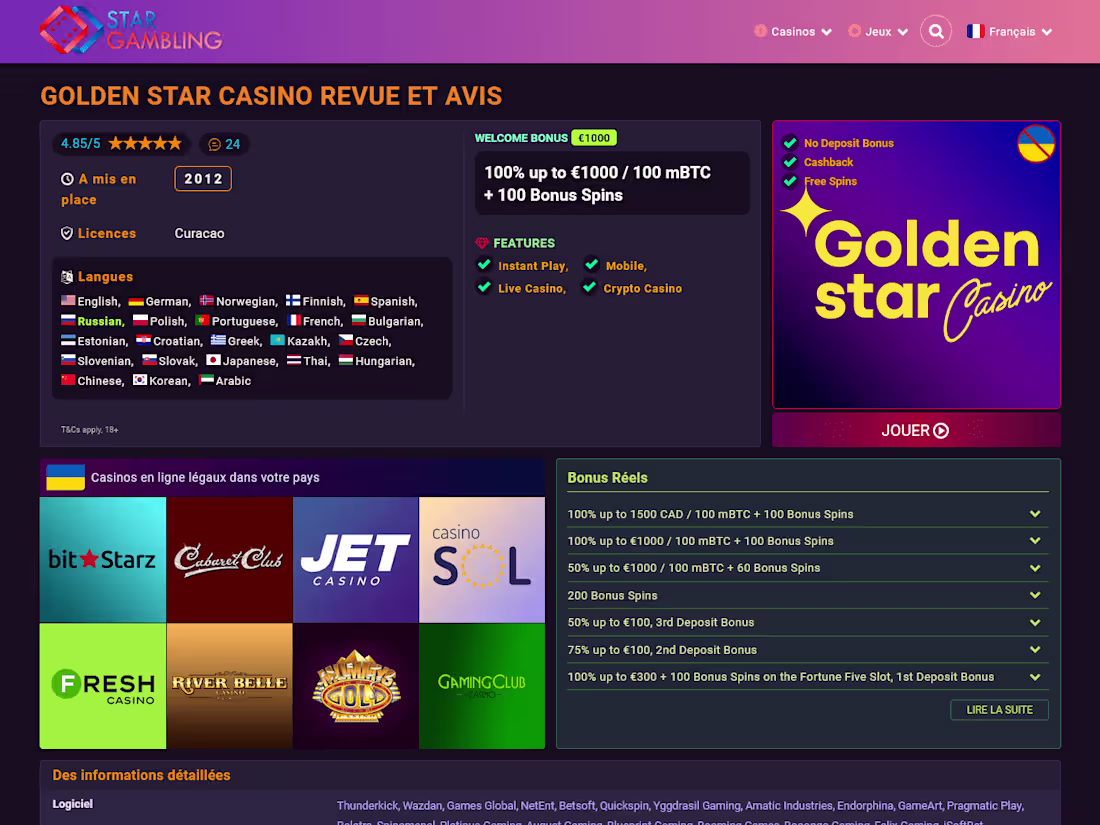Select the bitStarz casino thumbnail
Screen dimensions: 1100x825
(x=102, y=559)
